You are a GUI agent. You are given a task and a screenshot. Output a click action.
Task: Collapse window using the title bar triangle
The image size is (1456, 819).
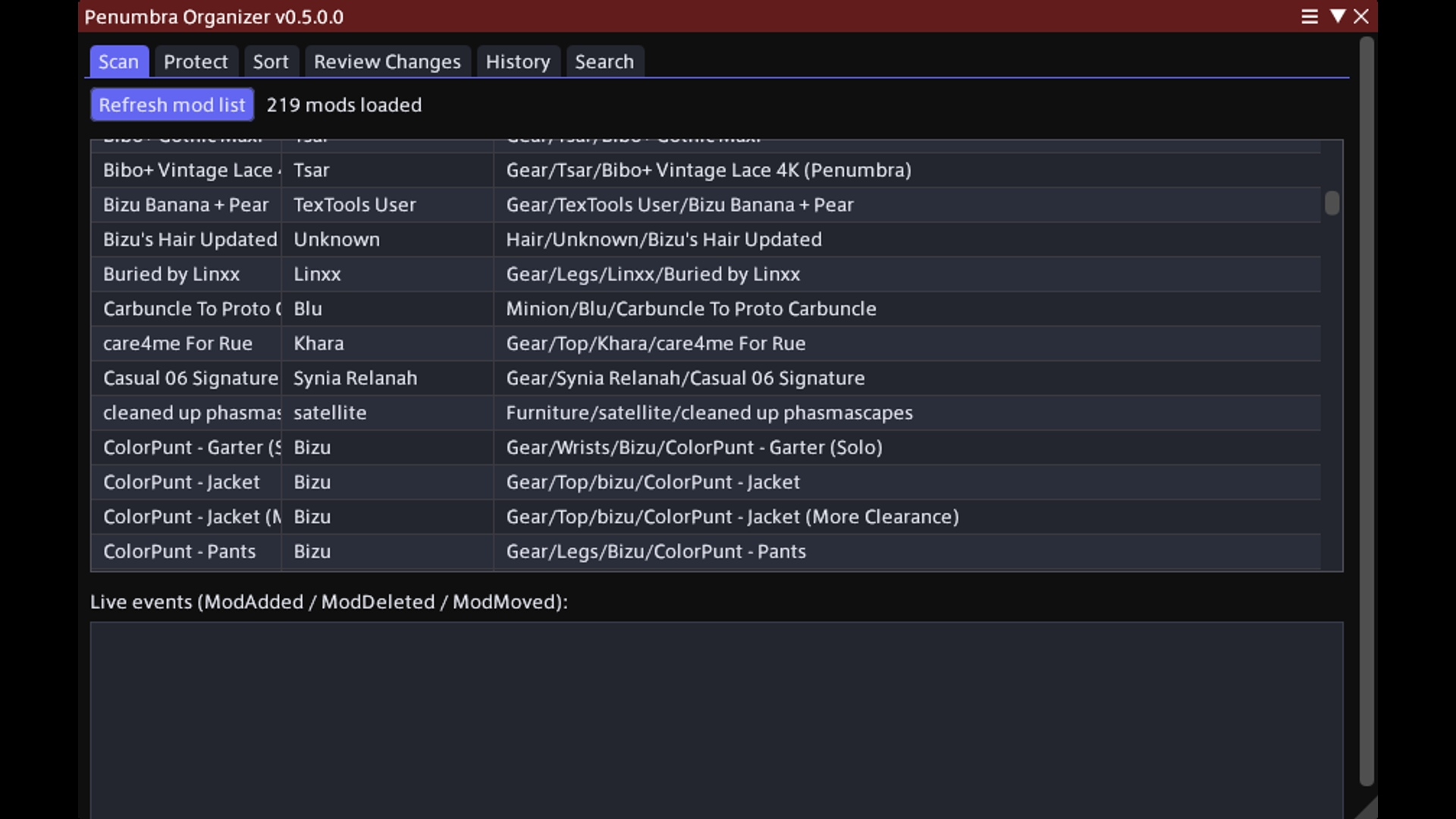pyautogui.click(x=1338, y=16)
